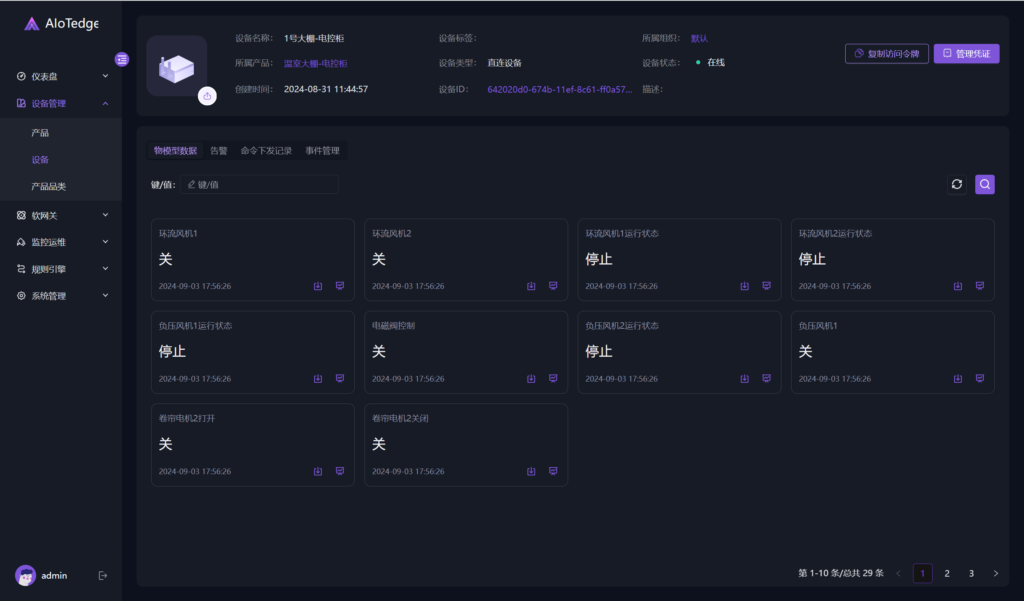Click the 复制访问令牌 button

[886, 54]
